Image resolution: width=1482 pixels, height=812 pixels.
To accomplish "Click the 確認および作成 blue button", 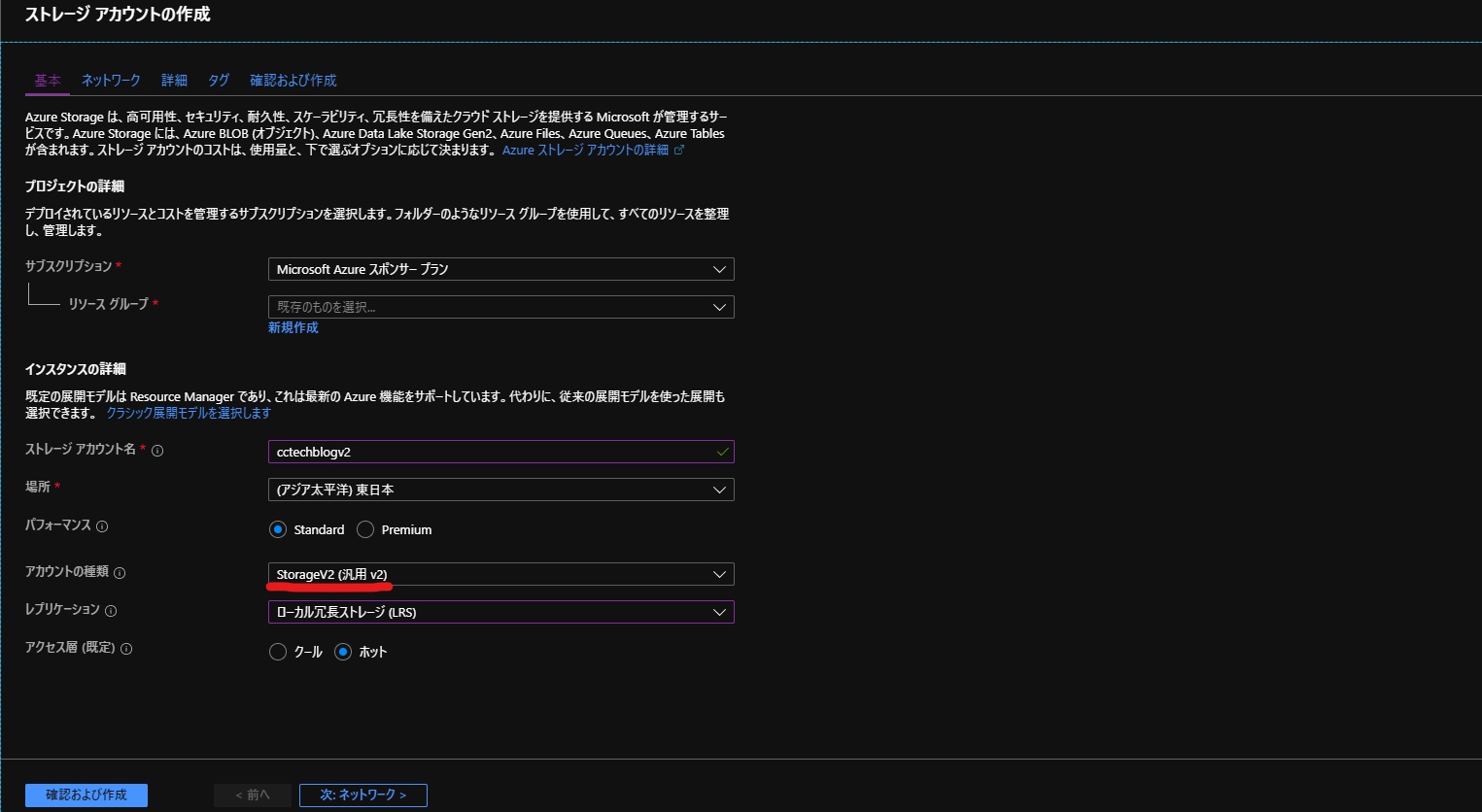I will pyautogui.click(x=86, y=795).
